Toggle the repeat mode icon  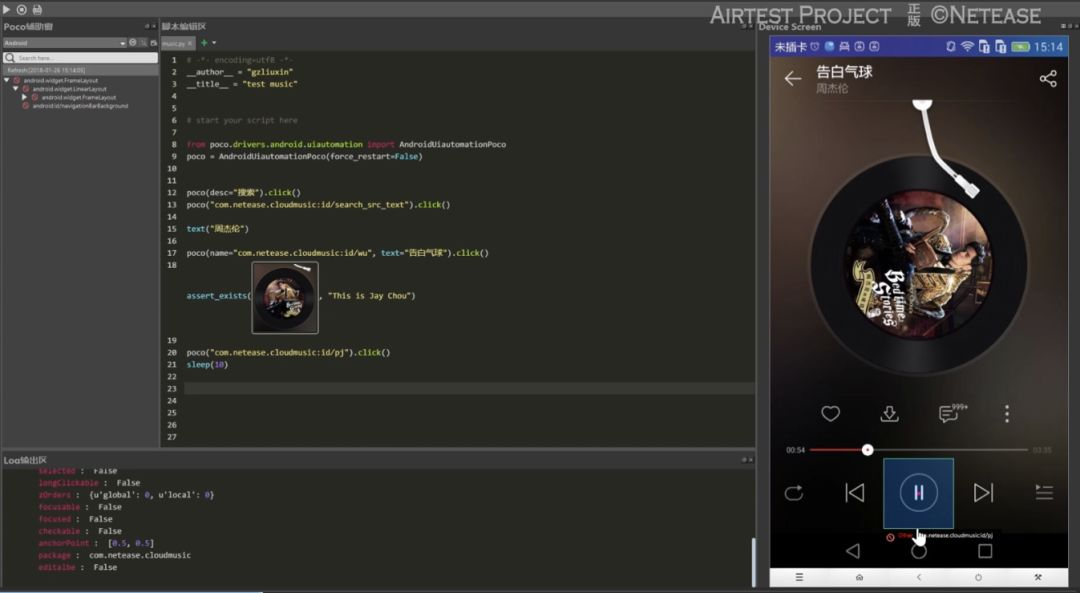[x=794, y=492]
